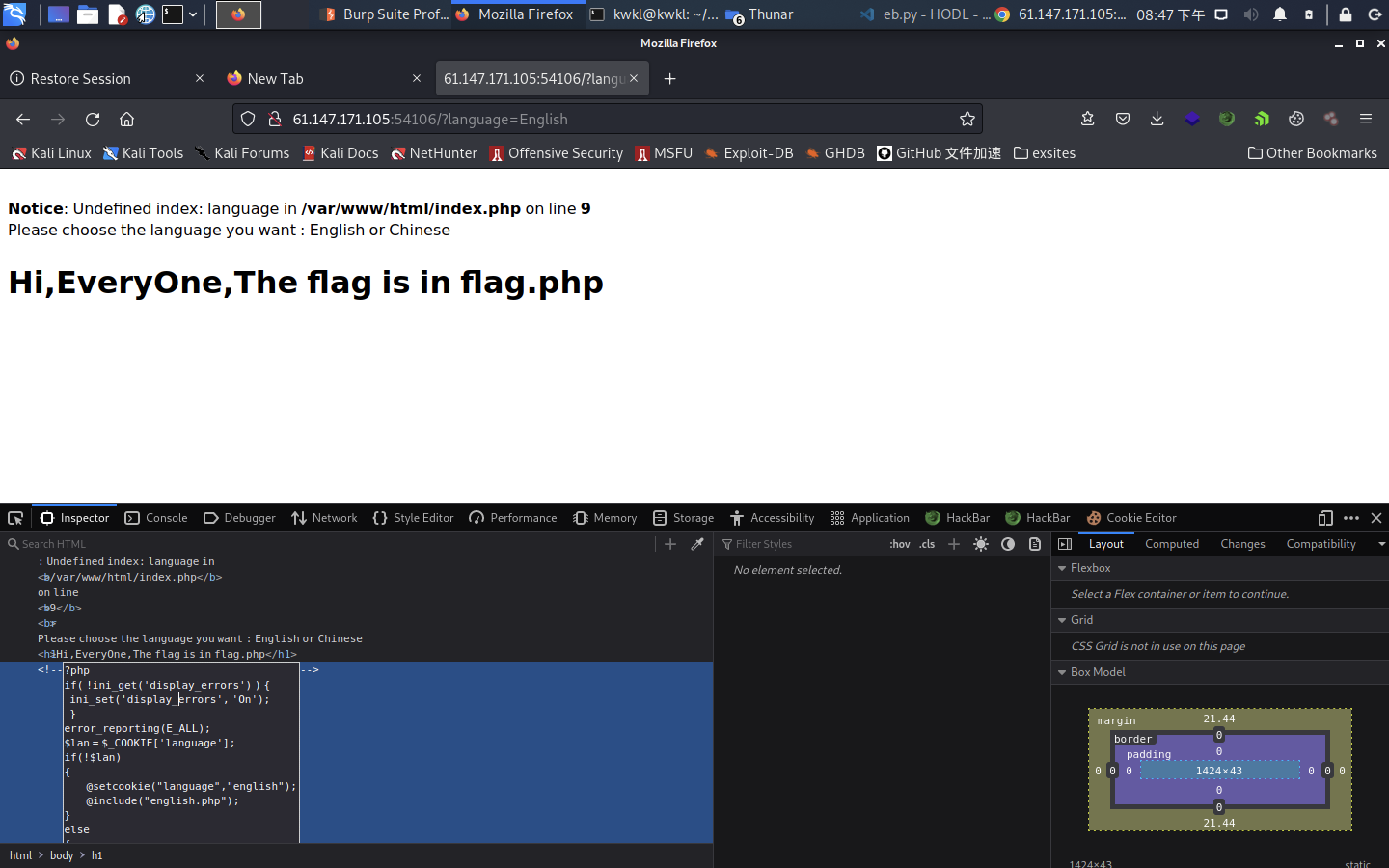This screenshot has width=1389, height=868.
Task: Open the Cookie Editor panel
Action: tap(1130, 517)
